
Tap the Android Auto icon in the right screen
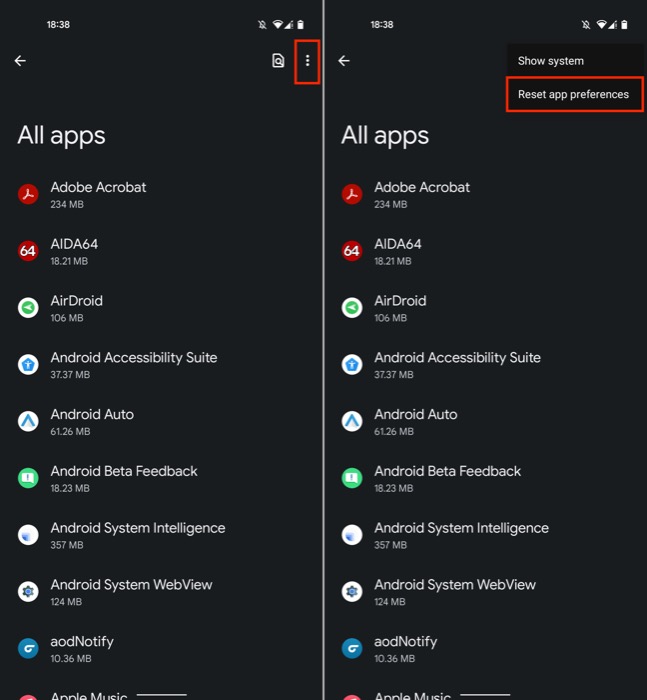coord(352,421)
